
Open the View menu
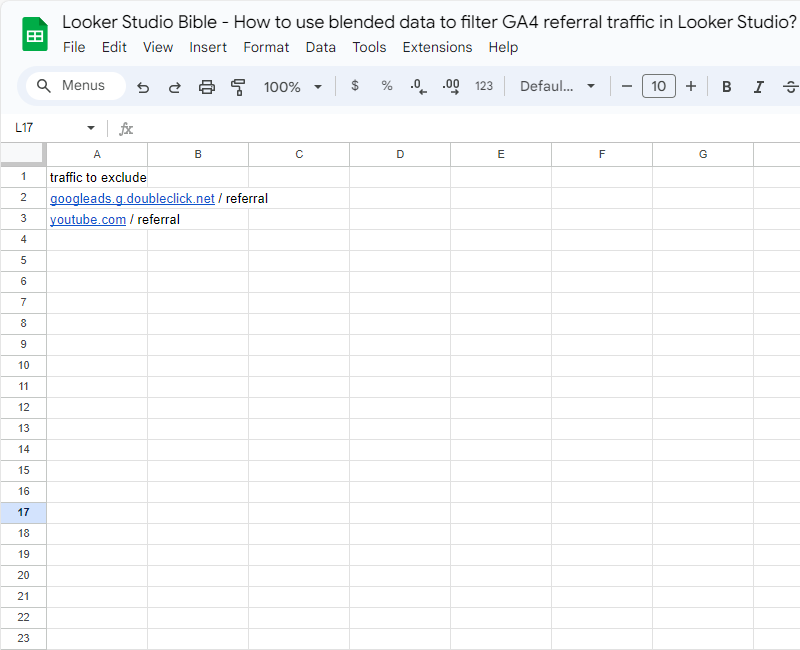tap(158, 47)
